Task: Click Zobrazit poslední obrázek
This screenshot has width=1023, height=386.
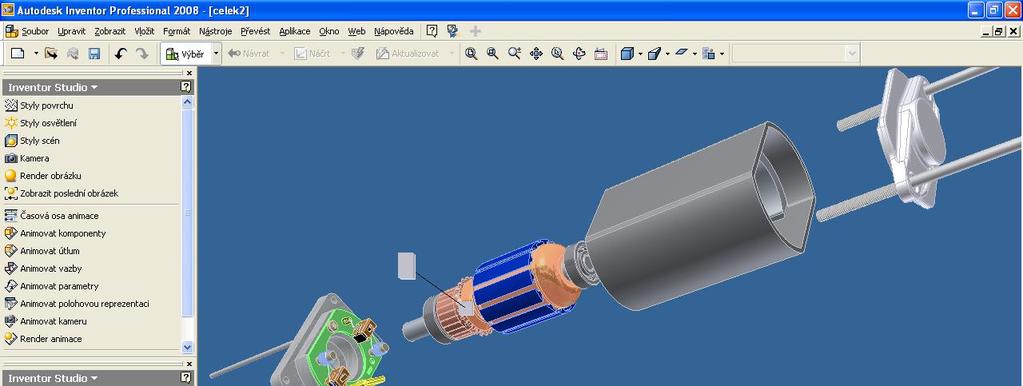Action: (x=61, y=194)
